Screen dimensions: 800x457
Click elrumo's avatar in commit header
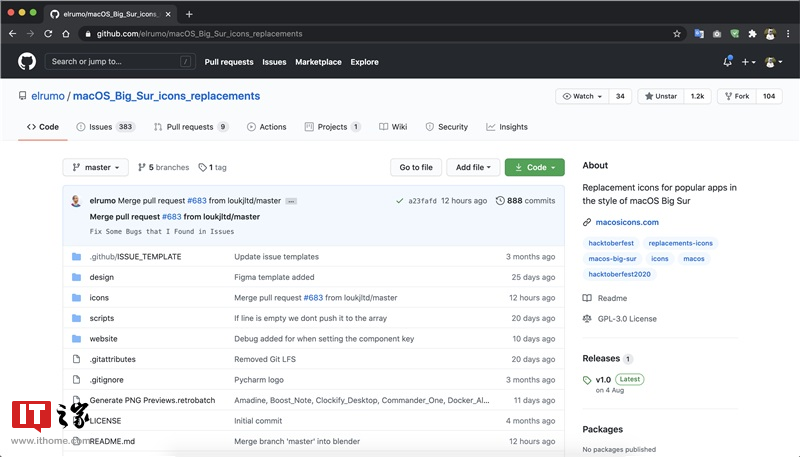(x=76, y=200)
